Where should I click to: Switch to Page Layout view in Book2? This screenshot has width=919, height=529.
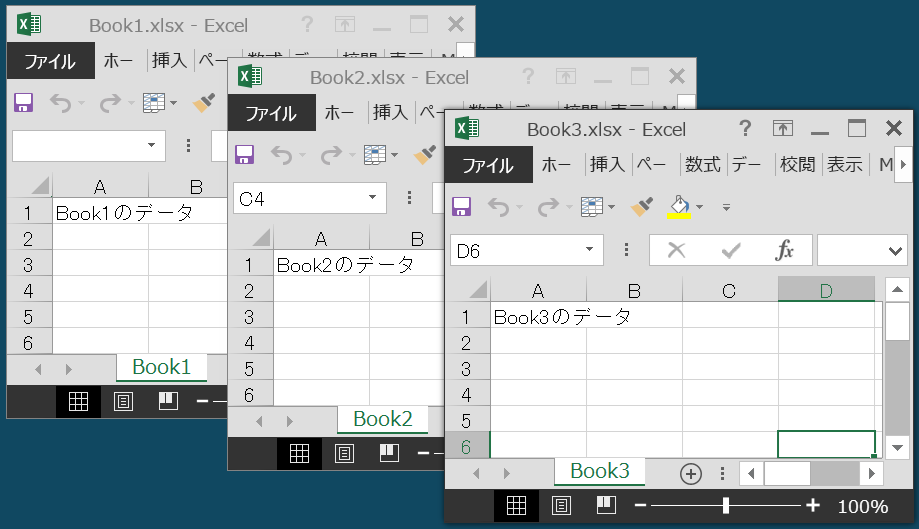(344, 453)
